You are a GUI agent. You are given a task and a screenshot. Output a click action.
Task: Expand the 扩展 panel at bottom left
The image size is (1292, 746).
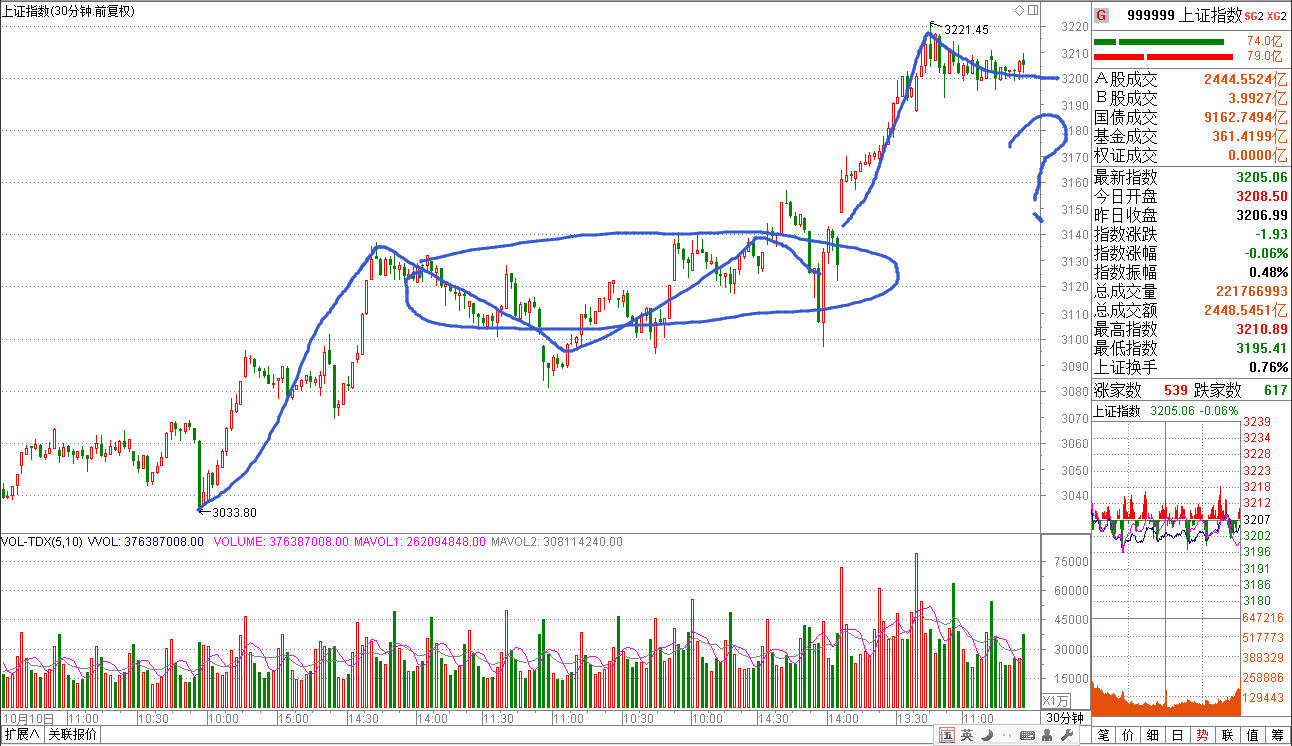21,735
